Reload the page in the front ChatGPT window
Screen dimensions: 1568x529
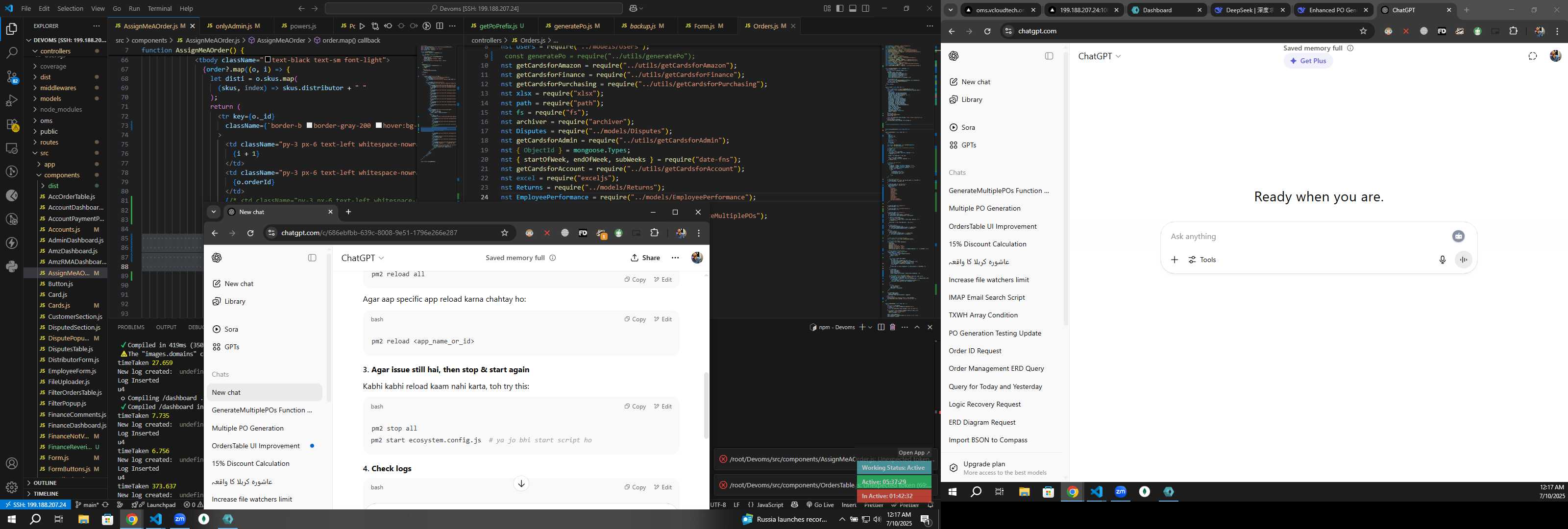click(250, 233)
